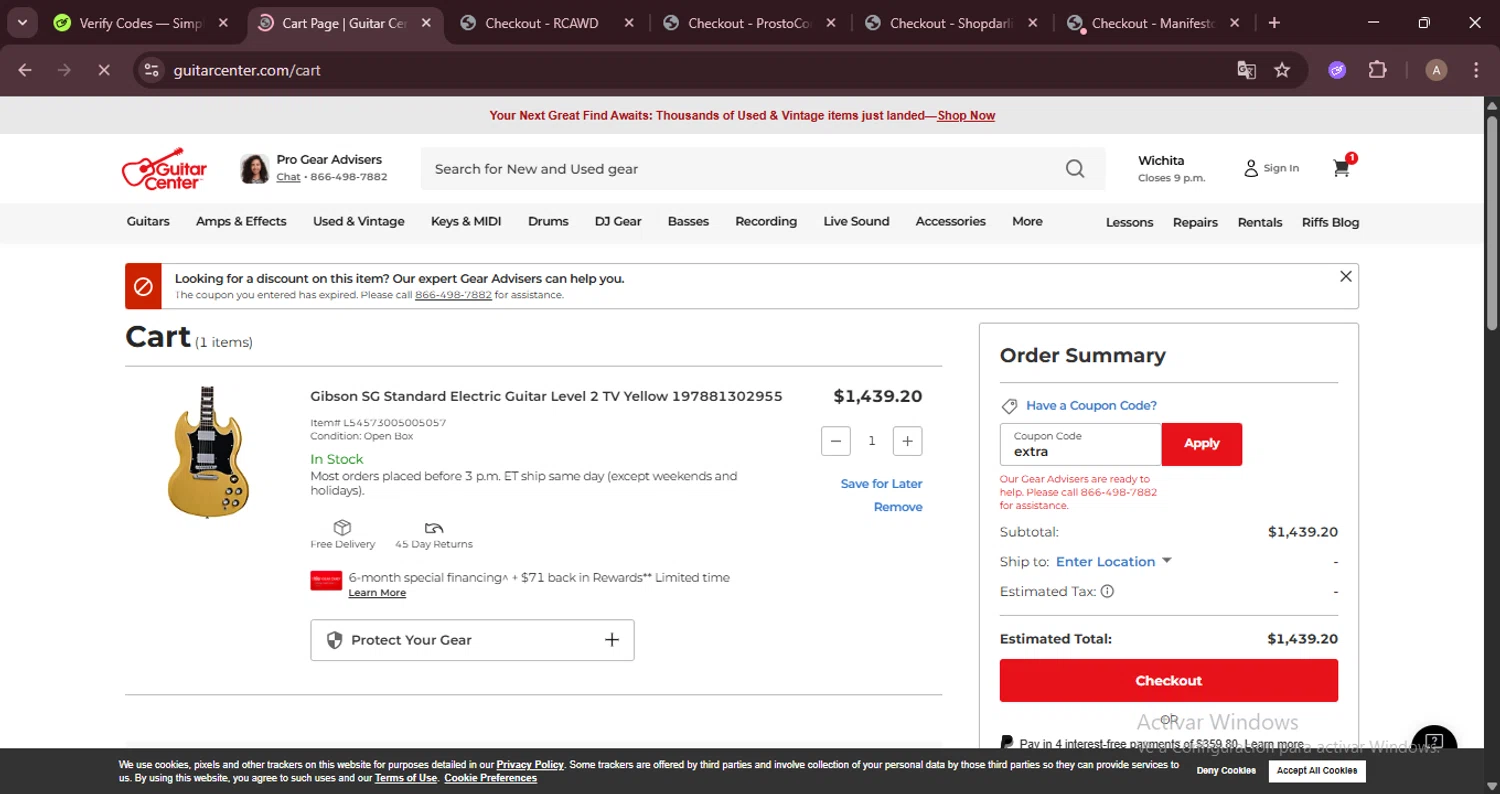Click the search magnifier icon
Image resolution: width=1500 pixels, height=794 pixels.
pos(1075,169)
